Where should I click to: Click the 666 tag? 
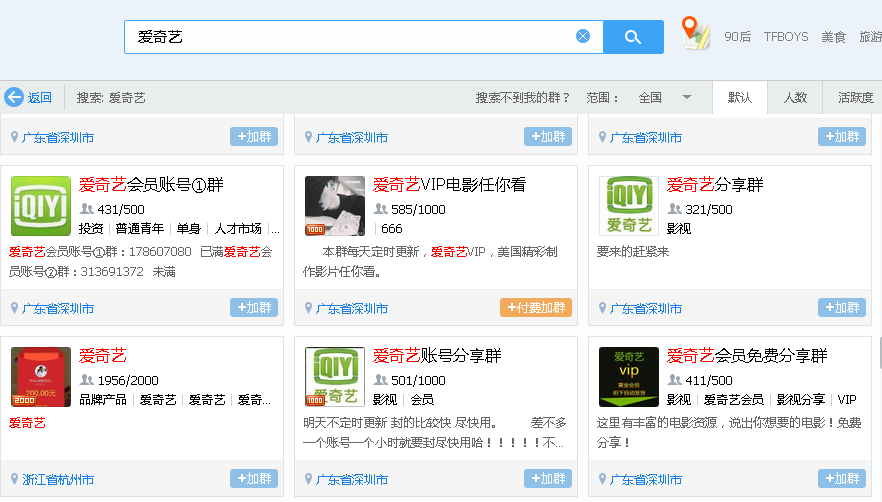point(392,228)
